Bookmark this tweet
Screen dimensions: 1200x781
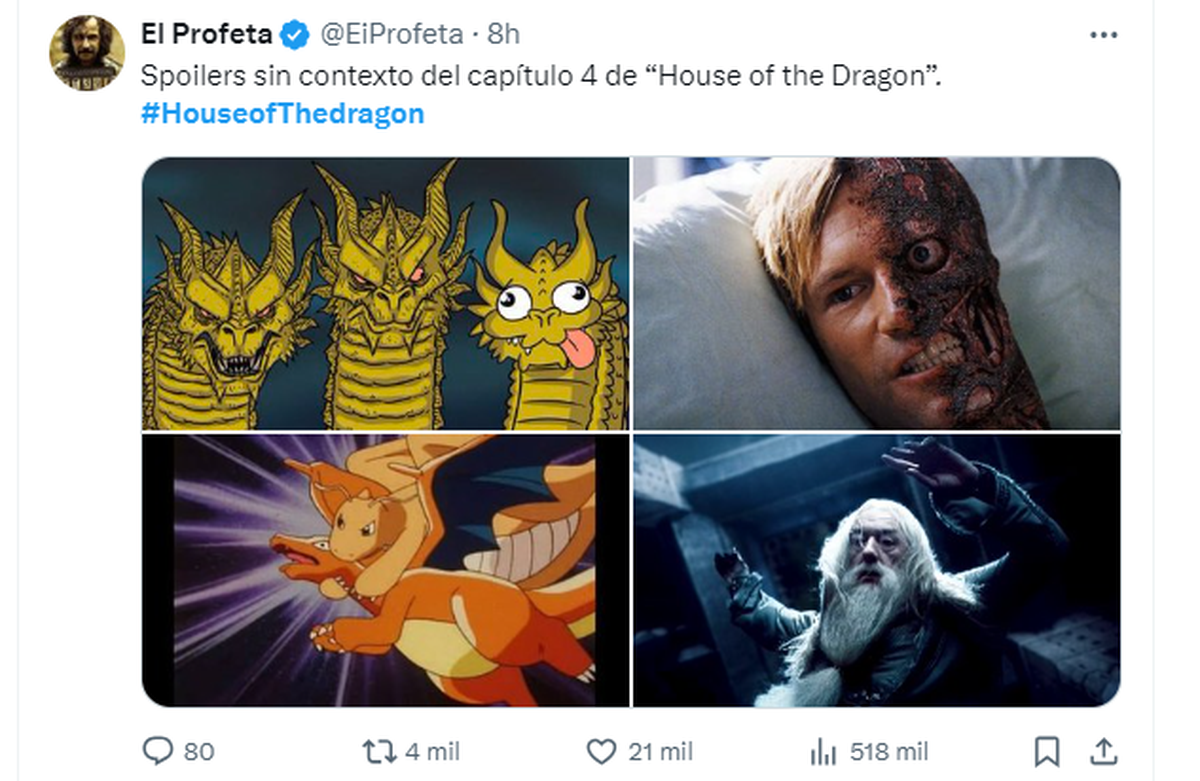click(x=1046, y=750)
